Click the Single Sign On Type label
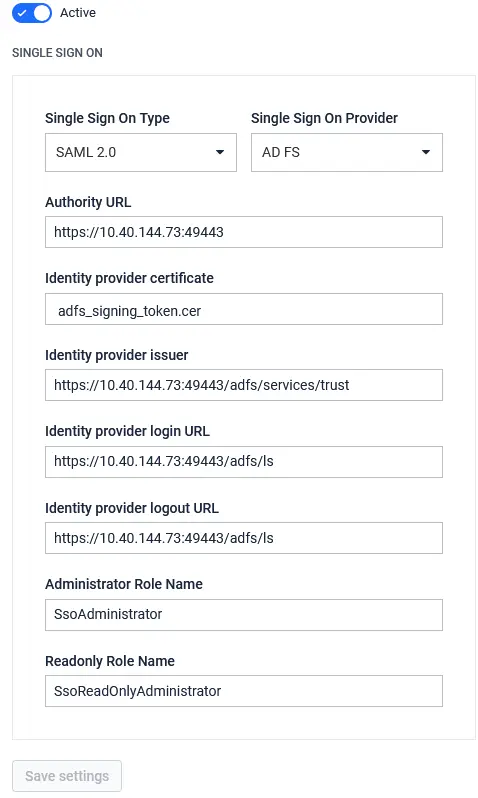This screenshot has width=478, height=798. tap(107, 118)
